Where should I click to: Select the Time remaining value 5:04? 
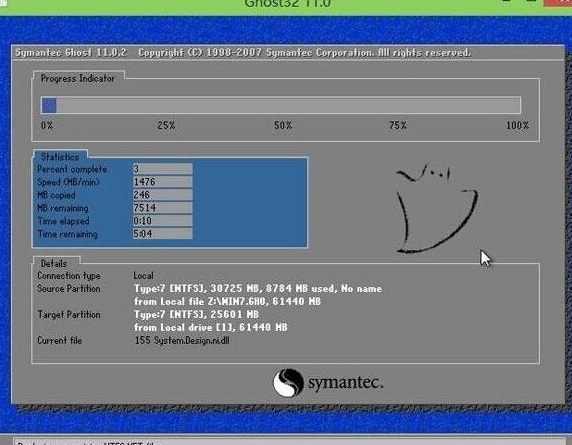click(x=162, y=233)
